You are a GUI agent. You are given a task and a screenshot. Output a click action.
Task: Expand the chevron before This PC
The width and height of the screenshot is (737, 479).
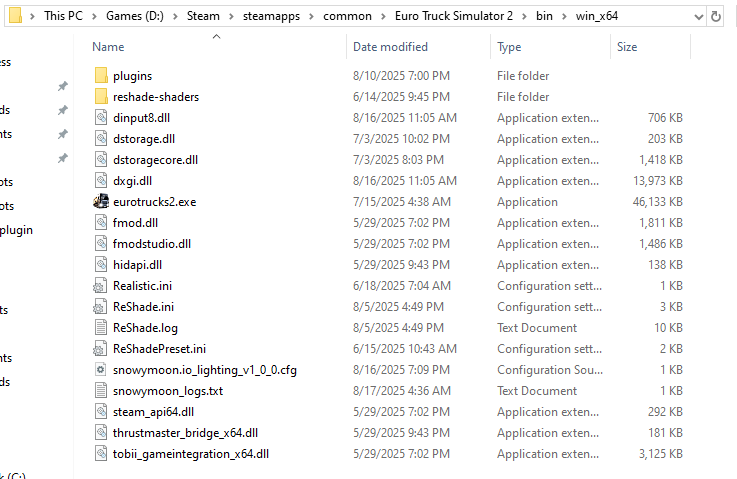(x=32, y=16)
